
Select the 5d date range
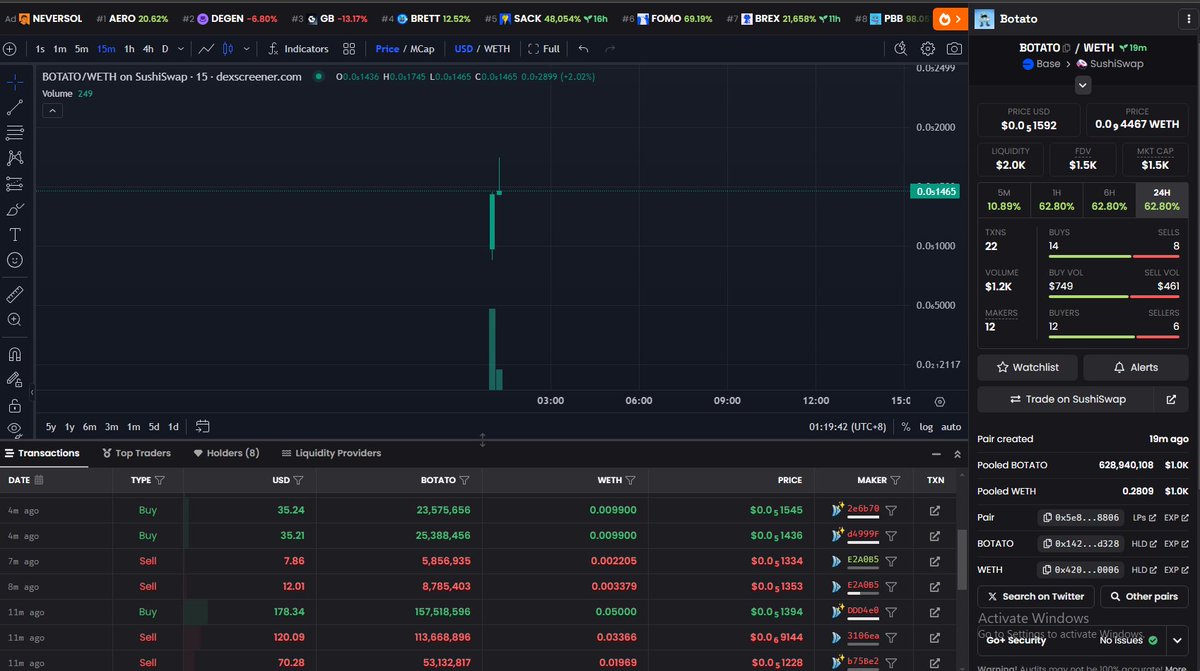pyautogui.click(x=154, y=426)
